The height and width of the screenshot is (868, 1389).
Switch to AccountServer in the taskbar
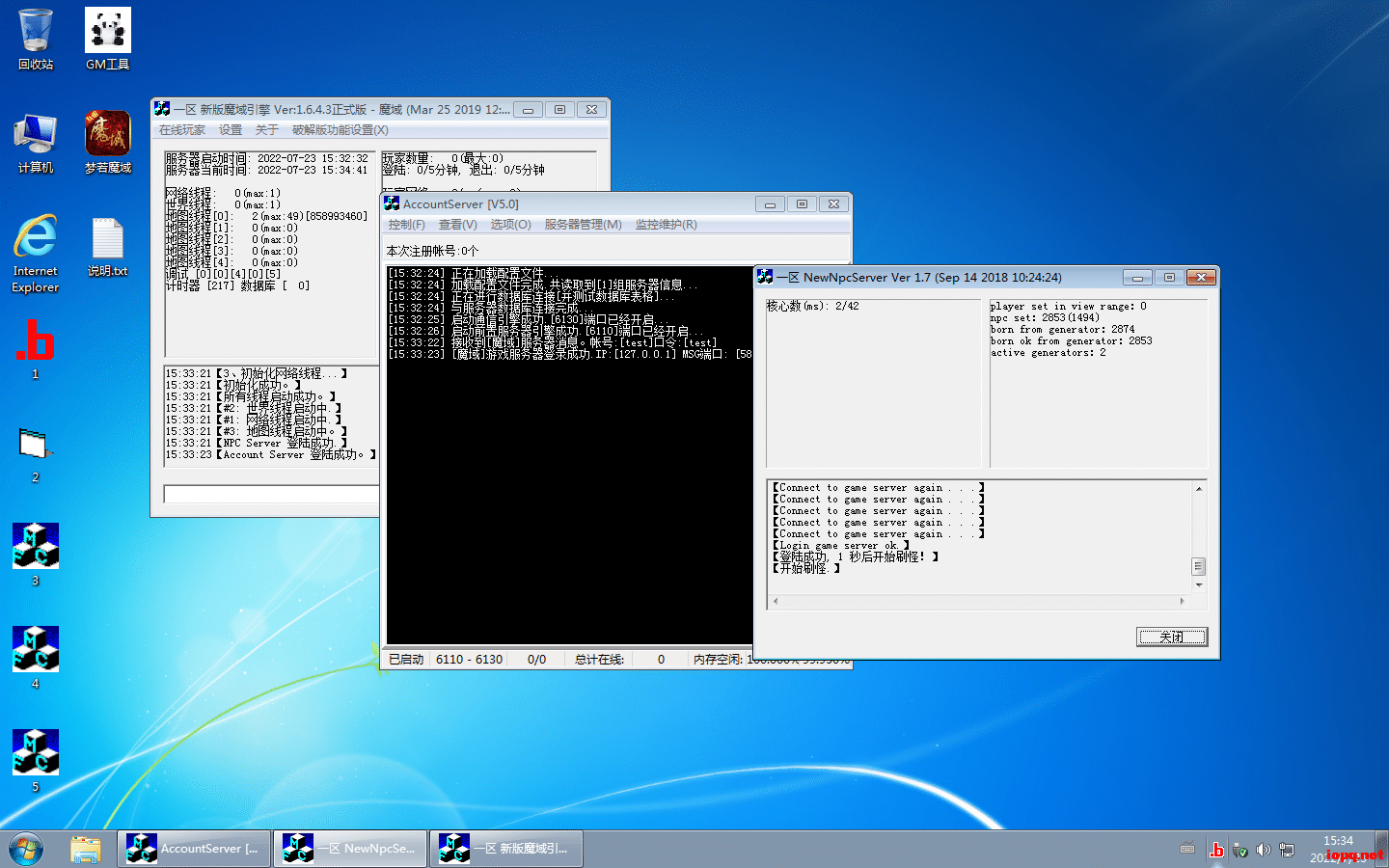pyautogui.click(x=193, y=849)
